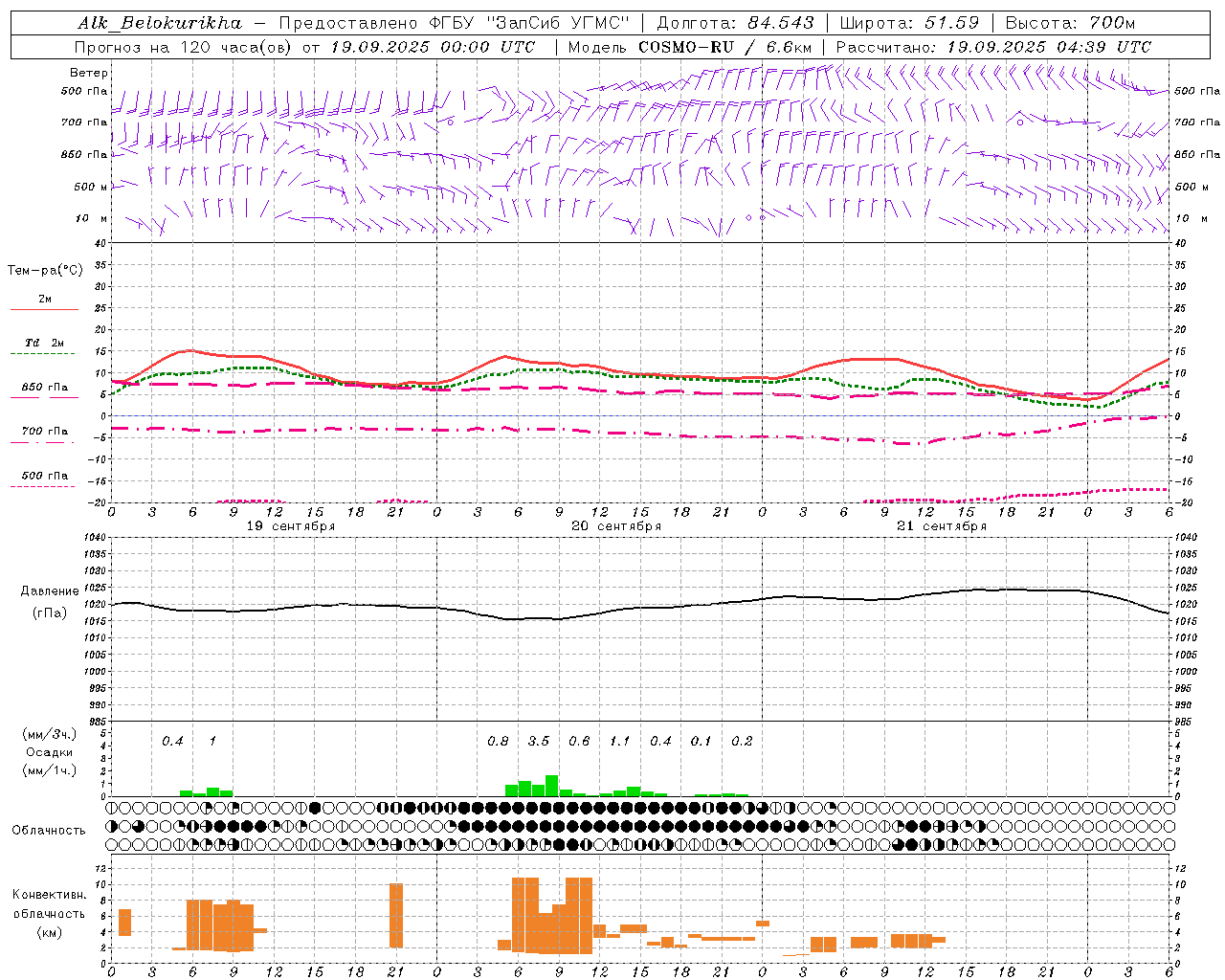Click the 20 сентября date label
Viewport: 1225px width, 980px height.
(x=616, y=526)
